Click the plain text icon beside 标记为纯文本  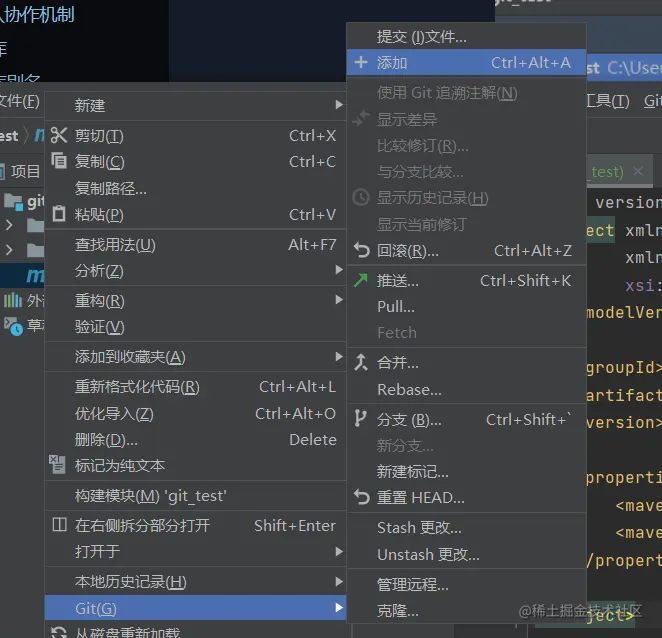(57, 464)
